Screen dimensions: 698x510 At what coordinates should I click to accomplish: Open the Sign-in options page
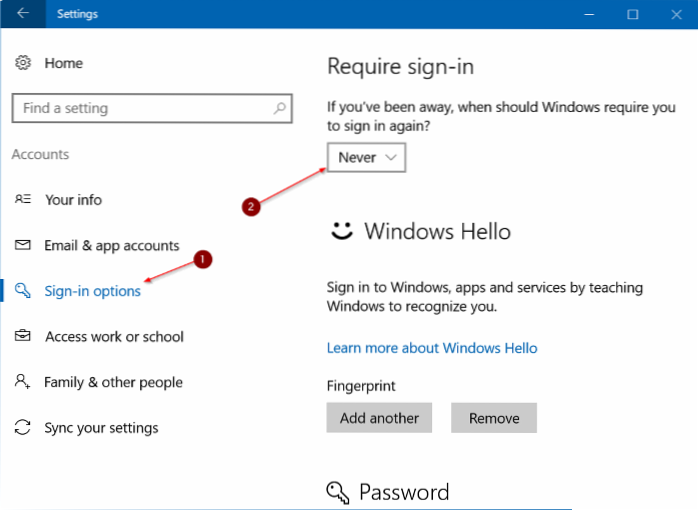(92, 291)
